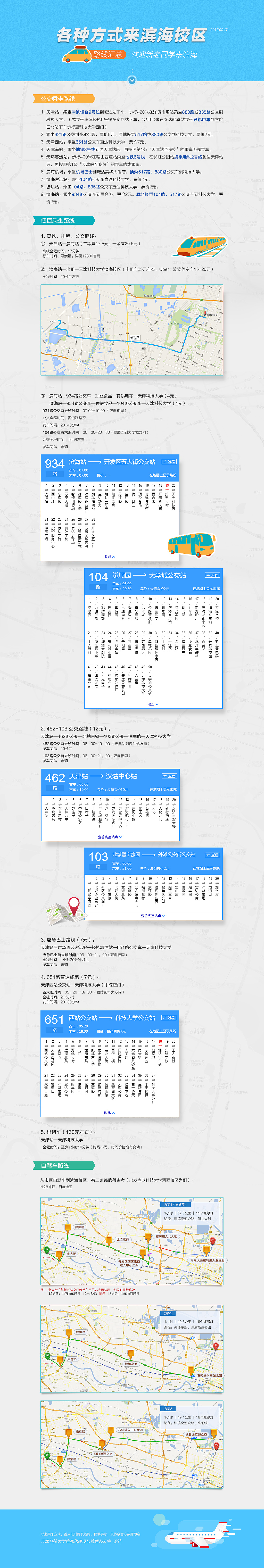Expand full stop list for route 462
Screen dimensions: 264x1568
coord(110,837)
